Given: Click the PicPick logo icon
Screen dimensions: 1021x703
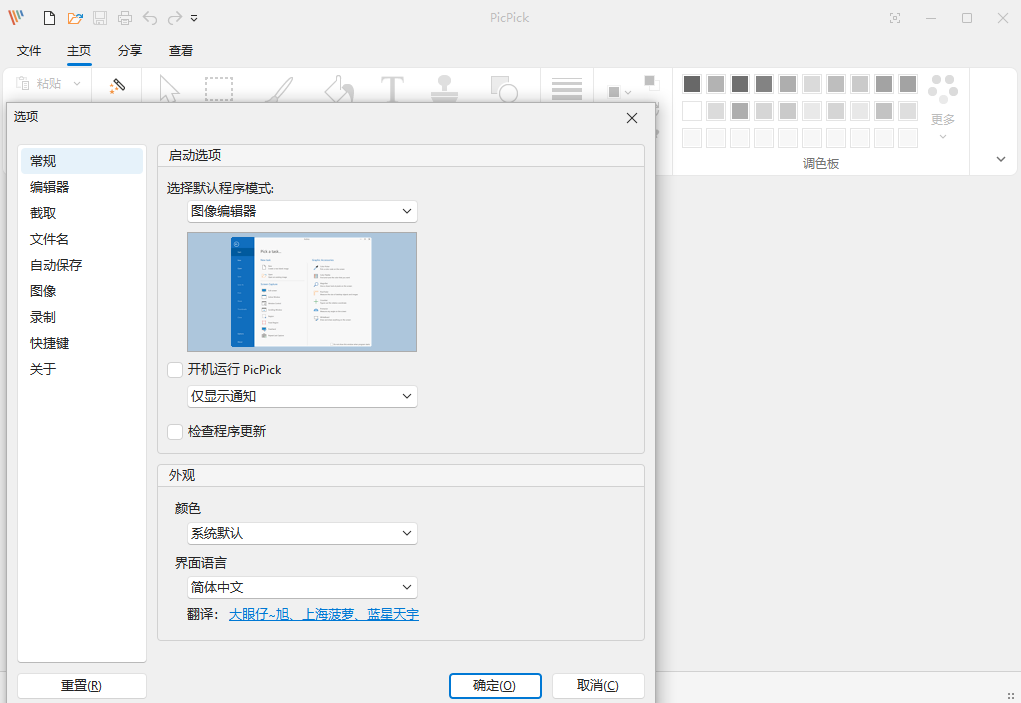Looking at the screenshot, I should [16, 18].
